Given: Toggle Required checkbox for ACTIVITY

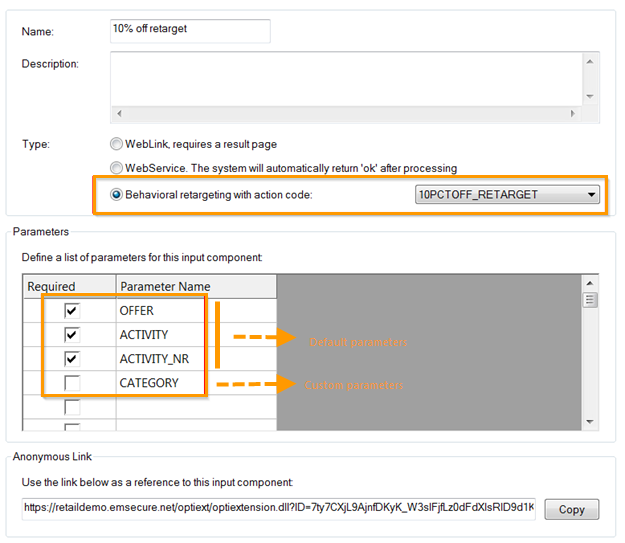Looking at the screenshot, I should (71, 335).
